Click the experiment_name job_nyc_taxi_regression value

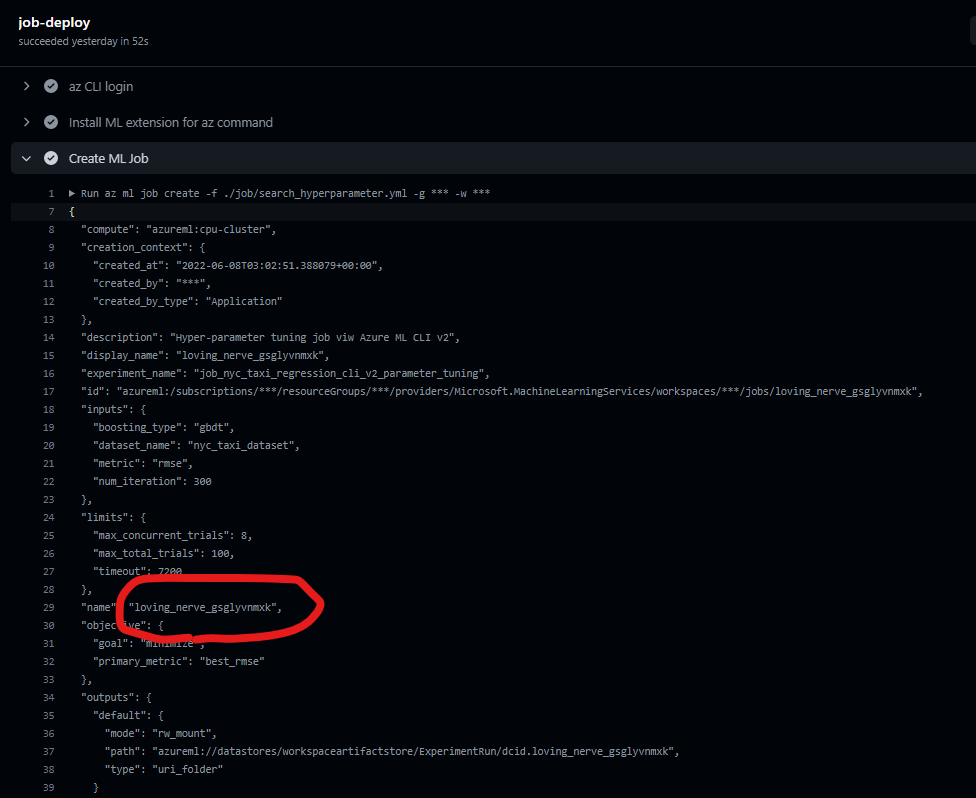tap(339, 374)
